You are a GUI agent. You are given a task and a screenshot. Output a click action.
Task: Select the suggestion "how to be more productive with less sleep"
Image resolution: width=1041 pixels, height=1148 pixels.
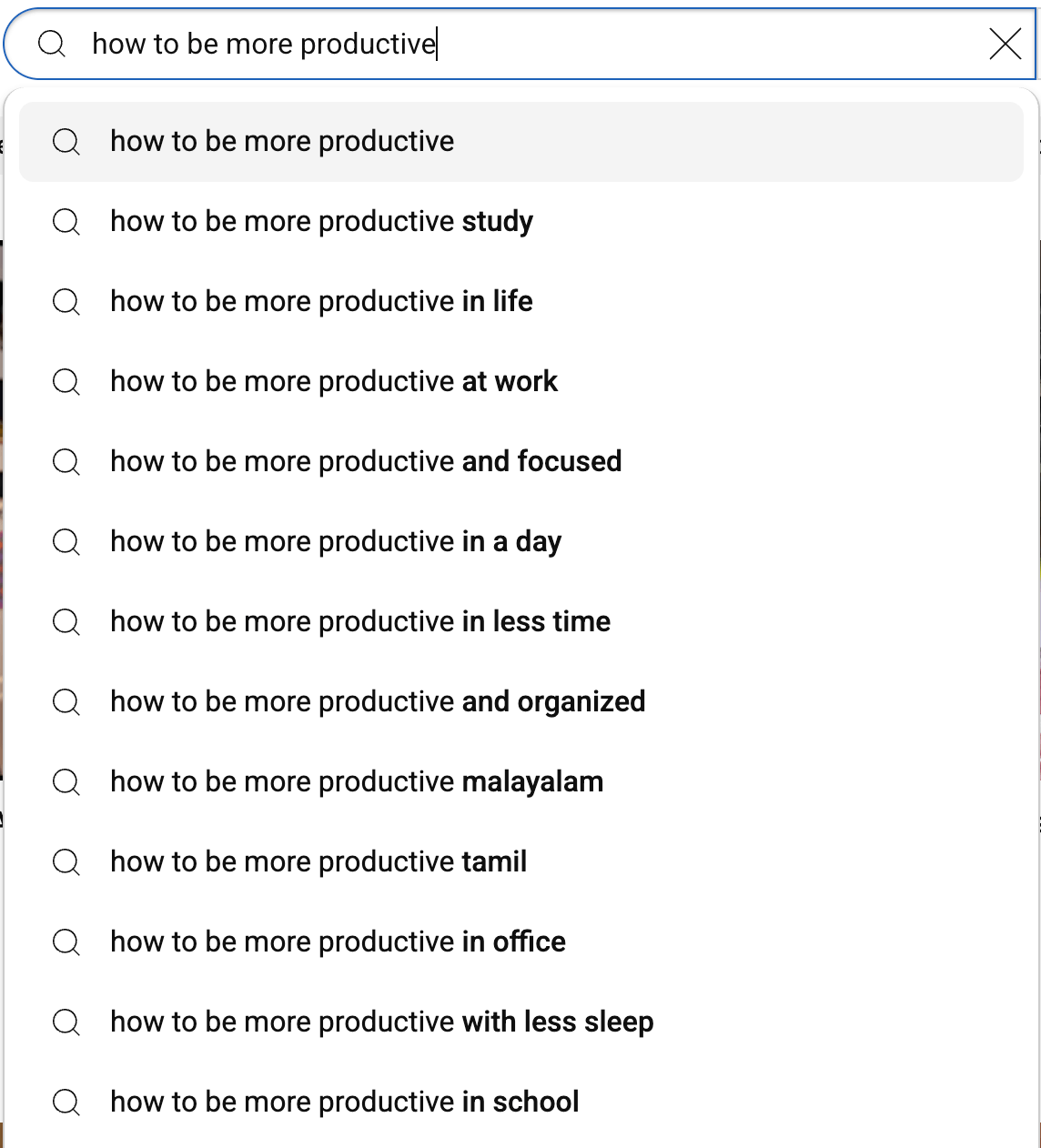click(381, 1022)
